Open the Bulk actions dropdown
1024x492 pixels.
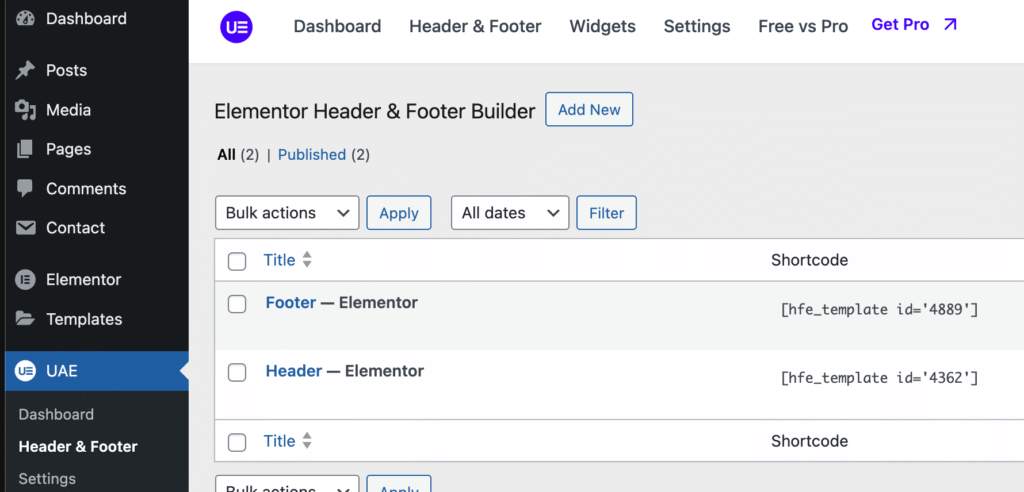(x=287, y=213)
